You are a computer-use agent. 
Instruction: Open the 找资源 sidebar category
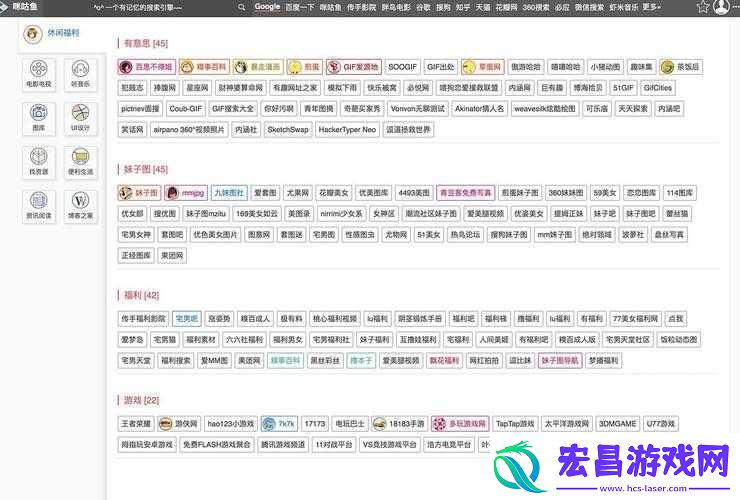[x=39, y=162]
